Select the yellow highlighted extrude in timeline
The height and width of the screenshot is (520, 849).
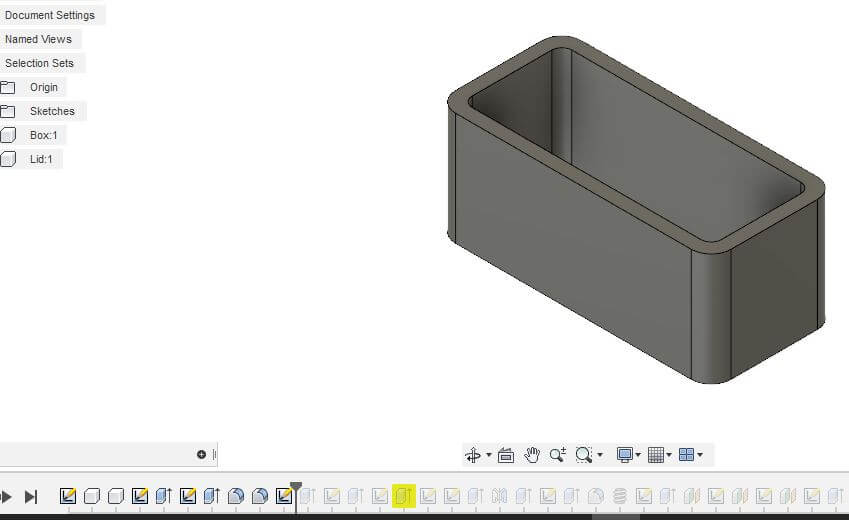(x=403, y=496)
